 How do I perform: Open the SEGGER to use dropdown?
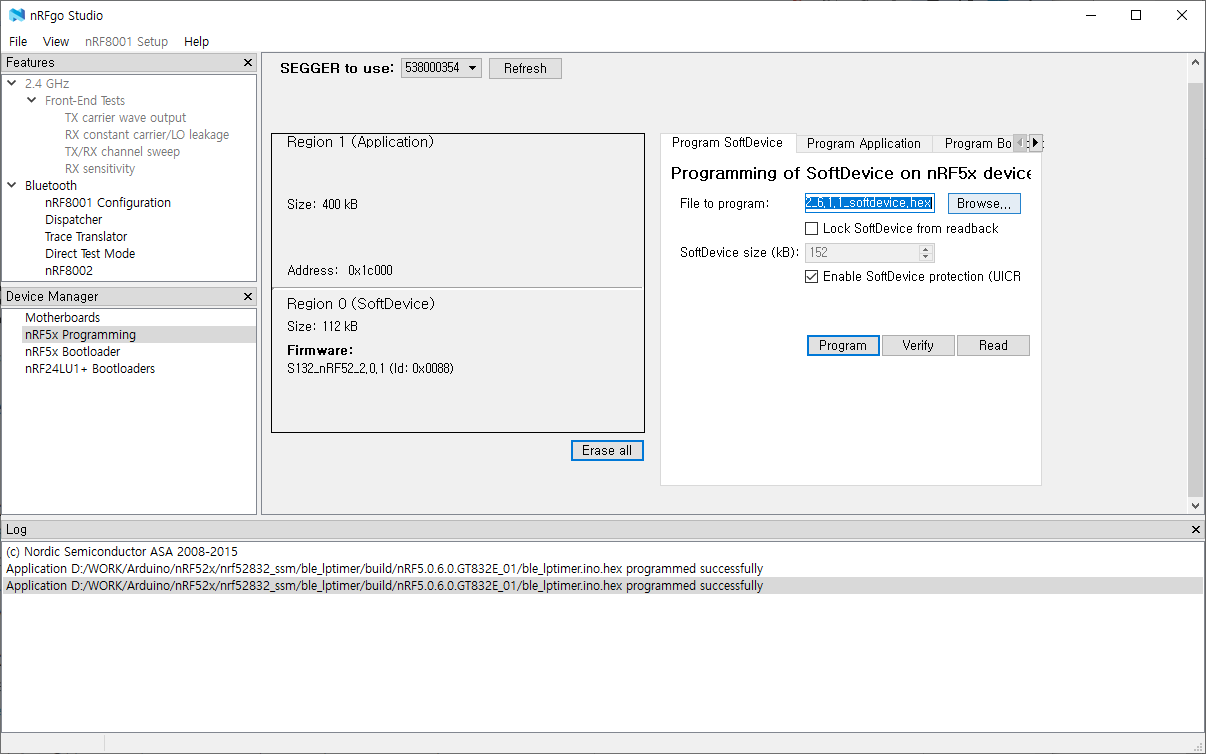441,68
